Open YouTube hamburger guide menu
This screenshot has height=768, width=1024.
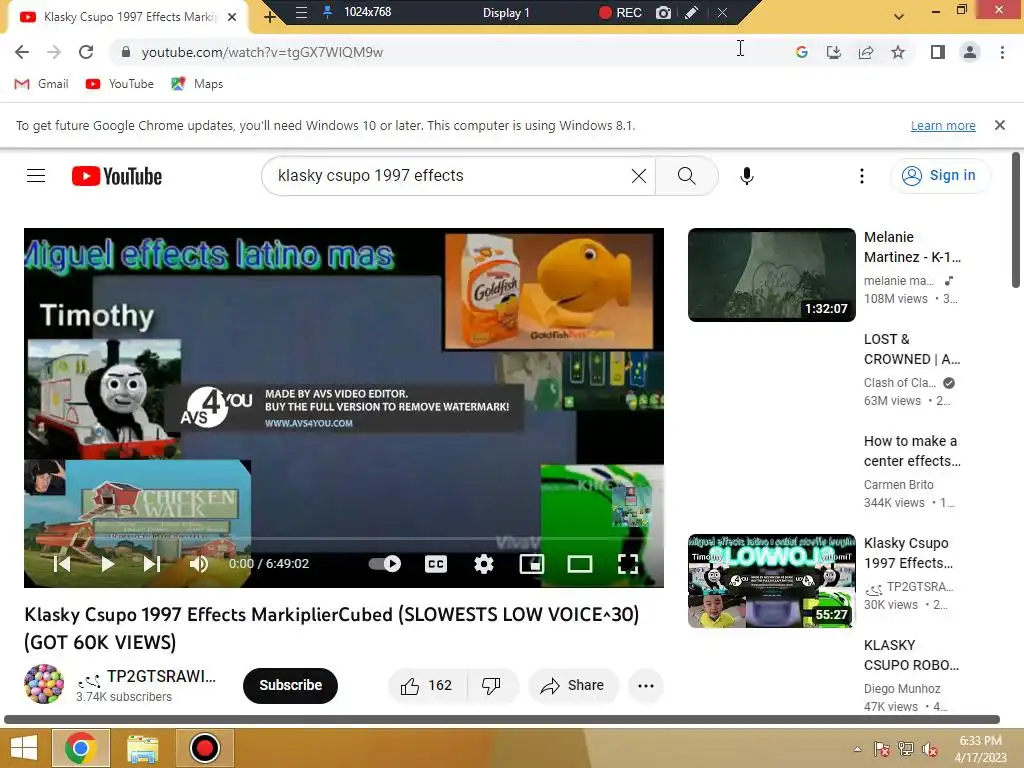(x=36, y=176)
